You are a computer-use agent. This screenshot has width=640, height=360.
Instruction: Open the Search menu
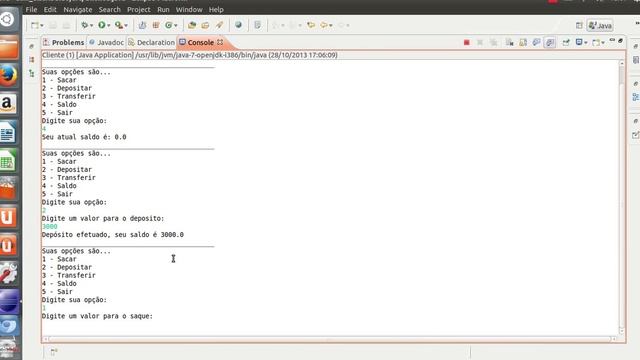click(x=110, y=9)
